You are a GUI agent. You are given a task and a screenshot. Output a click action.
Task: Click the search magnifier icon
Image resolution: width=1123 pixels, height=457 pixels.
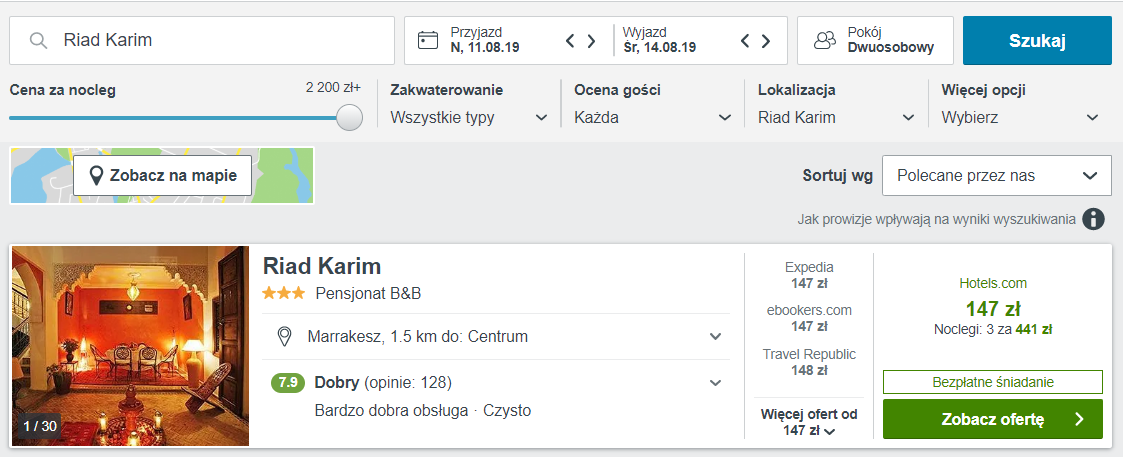(38, 40)
